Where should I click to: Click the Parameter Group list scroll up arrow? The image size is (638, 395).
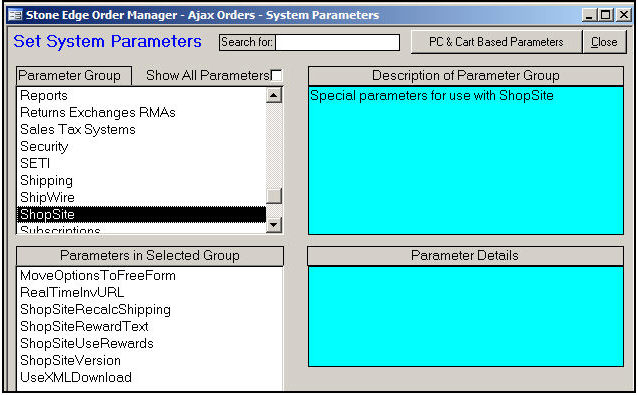click(x=273, y=96)
